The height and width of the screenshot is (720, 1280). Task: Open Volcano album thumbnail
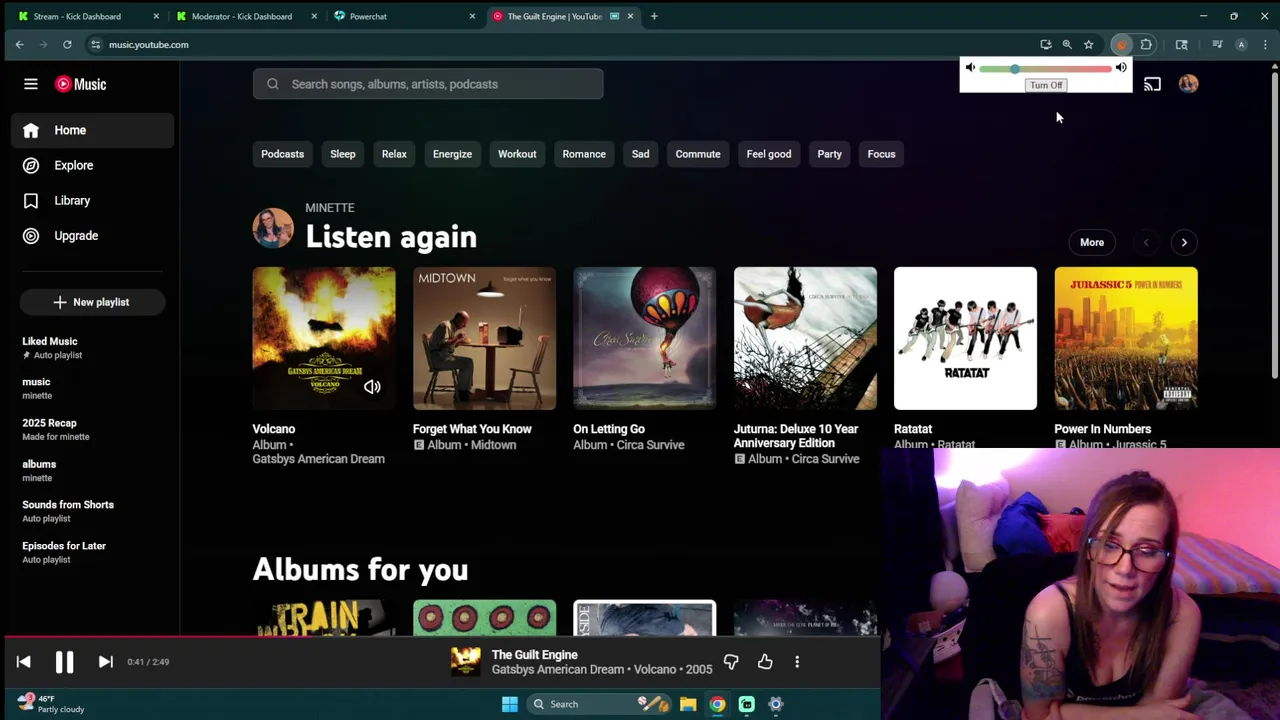click(324, 338)
